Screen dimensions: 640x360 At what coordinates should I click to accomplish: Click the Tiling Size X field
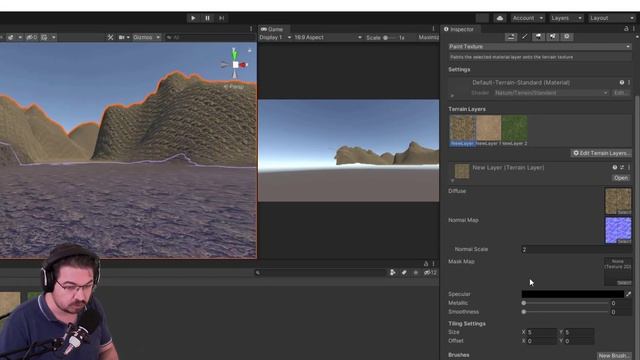tap(542, 332)
